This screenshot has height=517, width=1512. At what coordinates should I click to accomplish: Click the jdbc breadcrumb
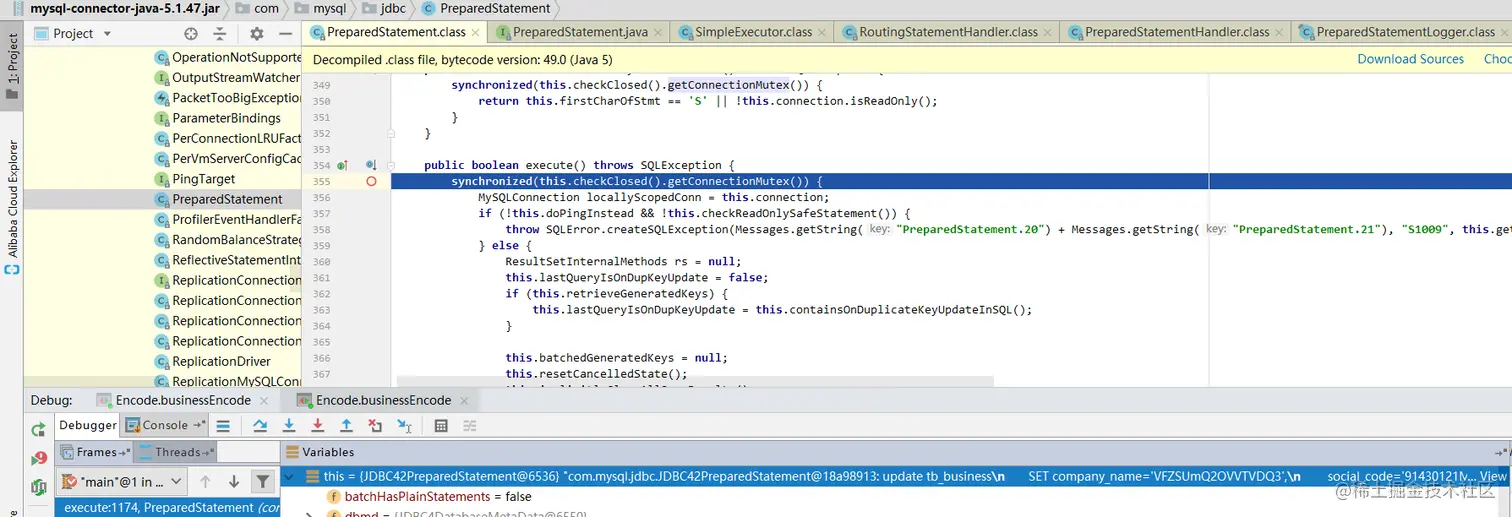[384, 8]
